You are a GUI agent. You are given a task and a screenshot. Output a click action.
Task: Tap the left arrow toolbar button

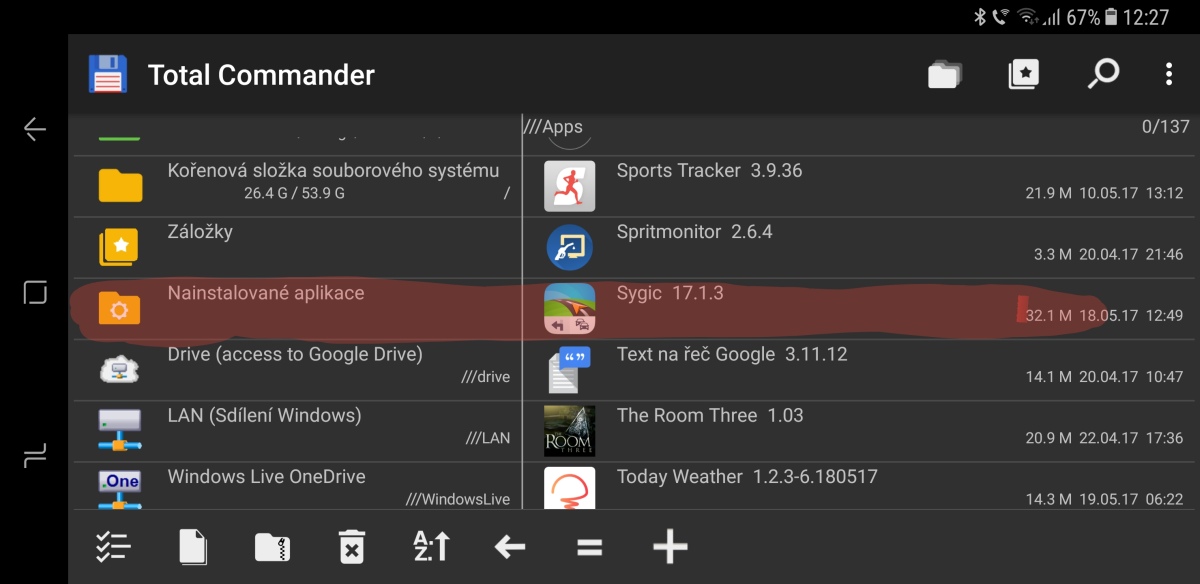(510, 547)
